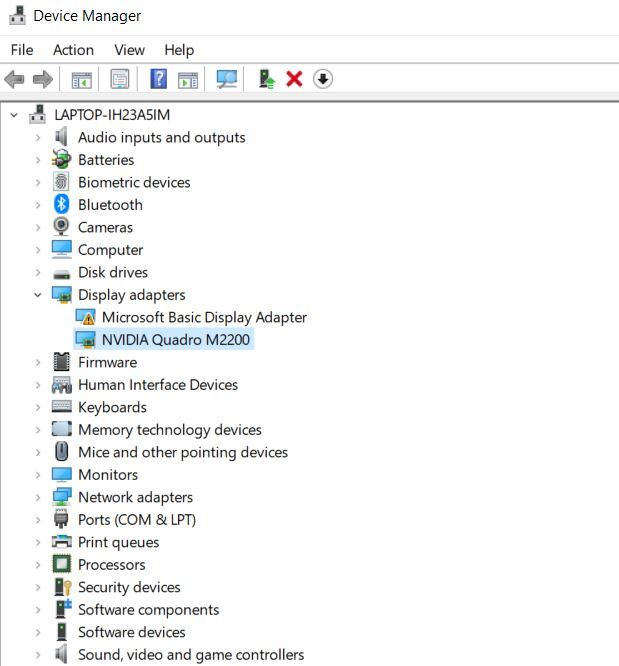Viewport: 619px width, 666px height.
Task: Click the Device Manager title bar icon
Action: pyautogui.click(x=17, y=16)
